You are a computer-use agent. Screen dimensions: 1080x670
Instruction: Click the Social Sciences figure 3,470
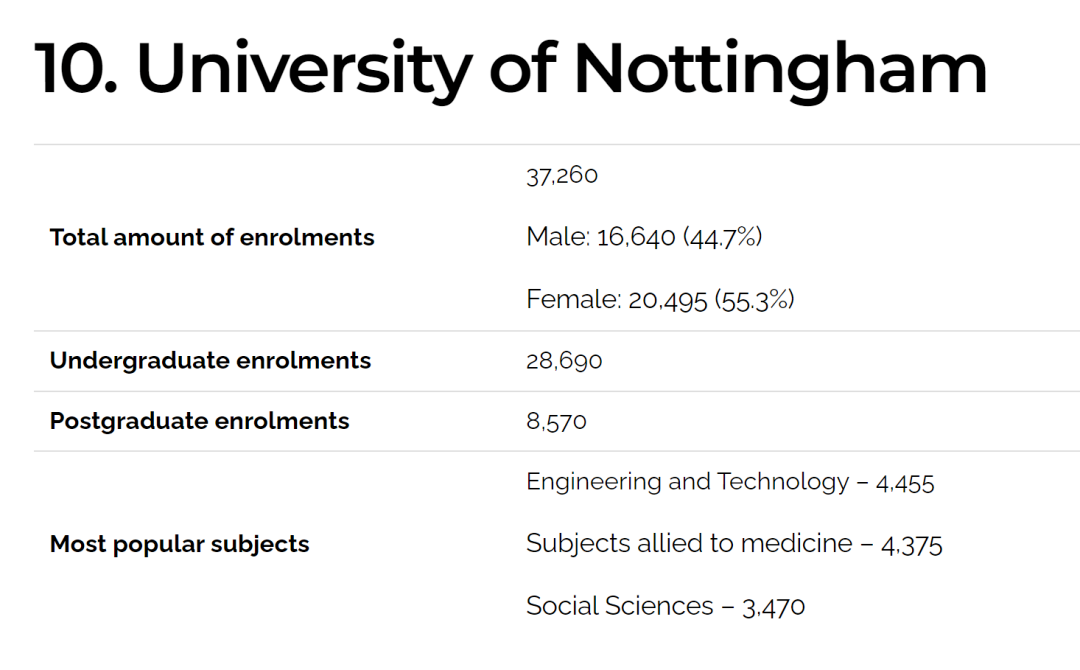coord(773,607)
